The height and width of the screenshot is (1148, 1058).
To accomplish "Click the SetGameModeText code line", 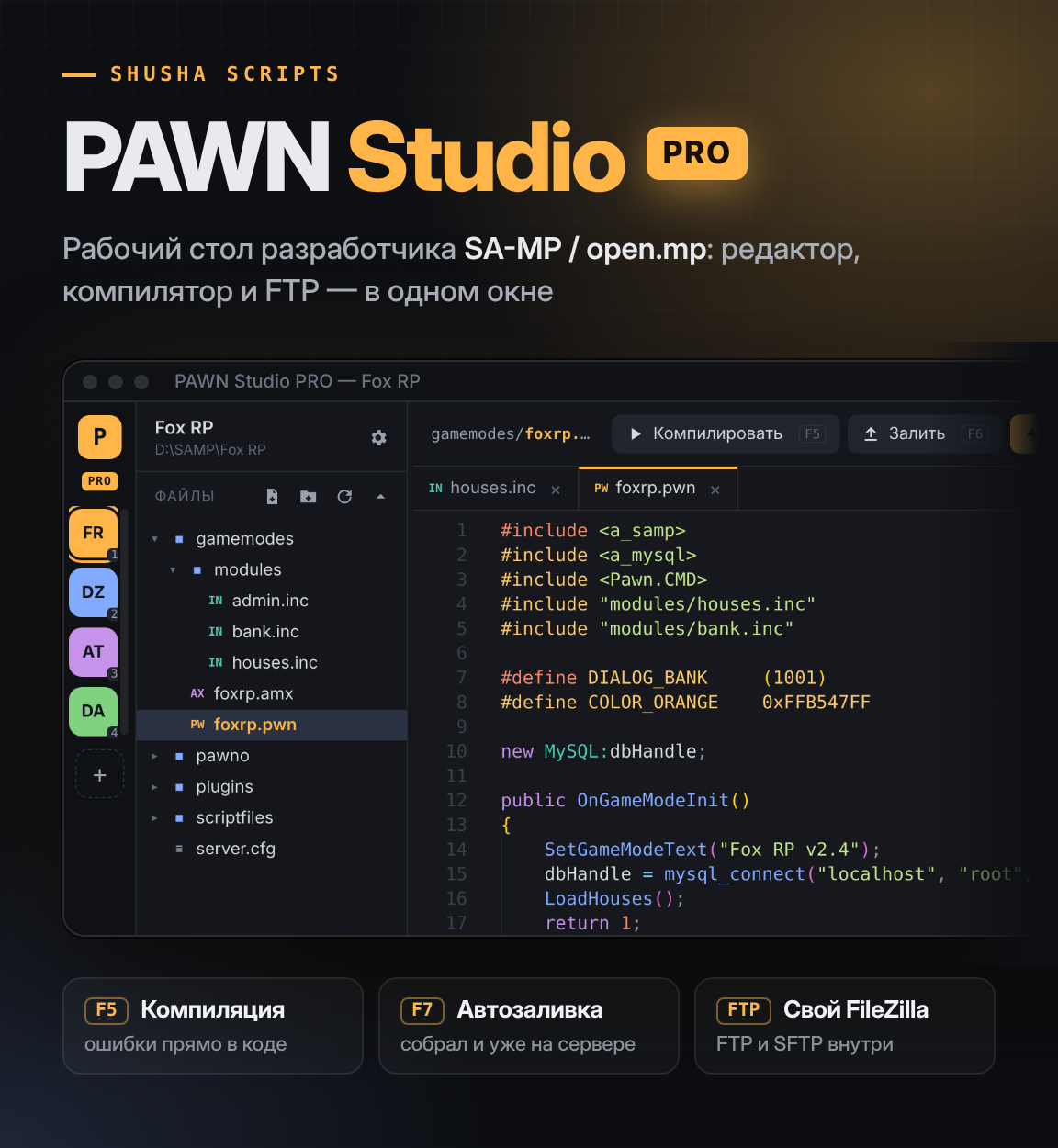I will (x=713, y=850).
